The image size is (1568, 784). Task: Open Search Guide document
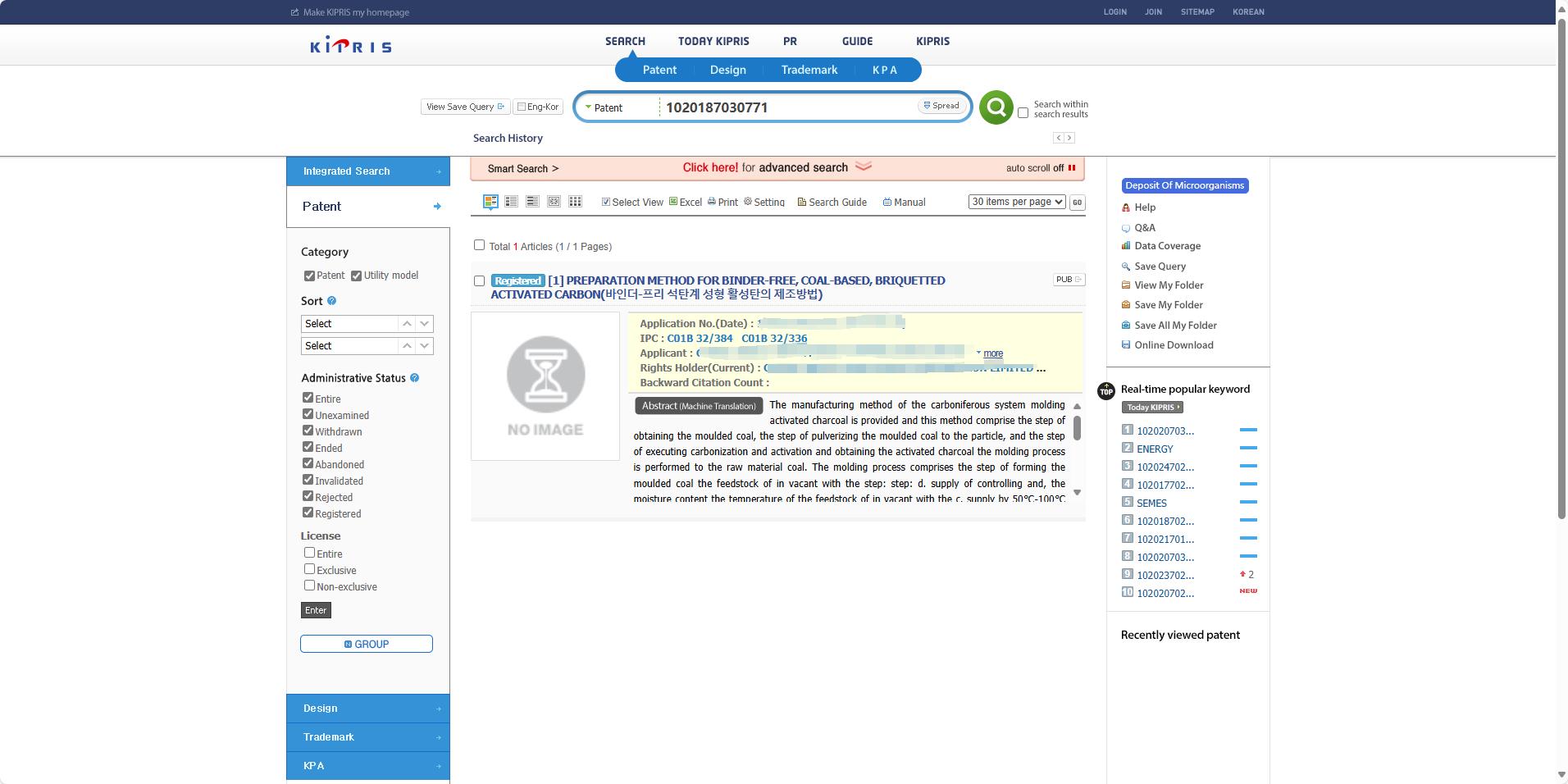click(832, 202)
